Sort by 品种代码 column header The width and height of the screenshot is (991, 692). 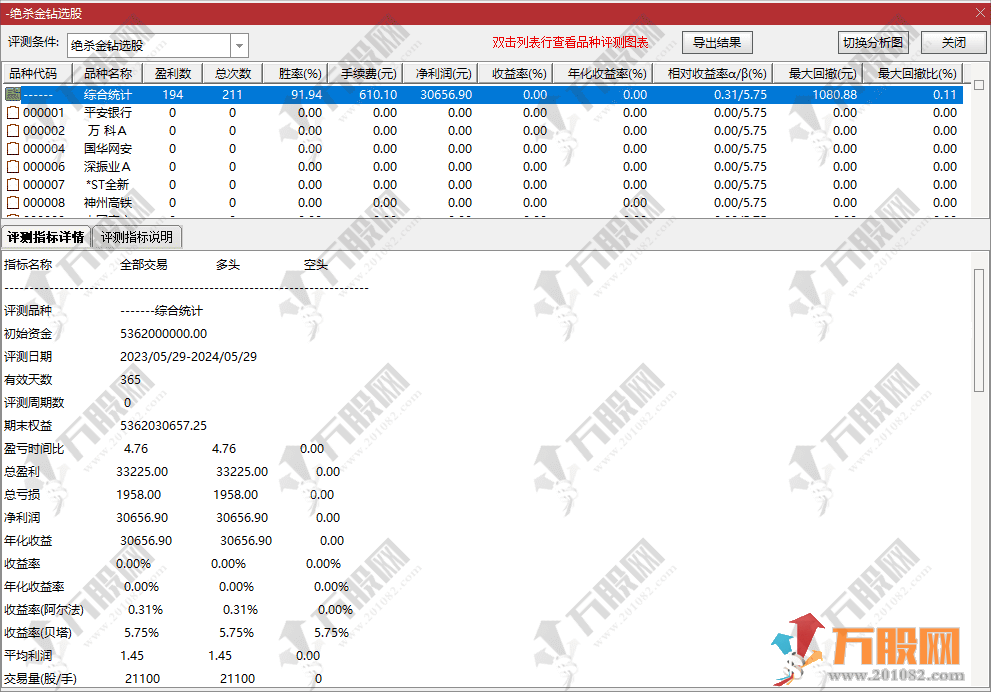click(37, 73)
